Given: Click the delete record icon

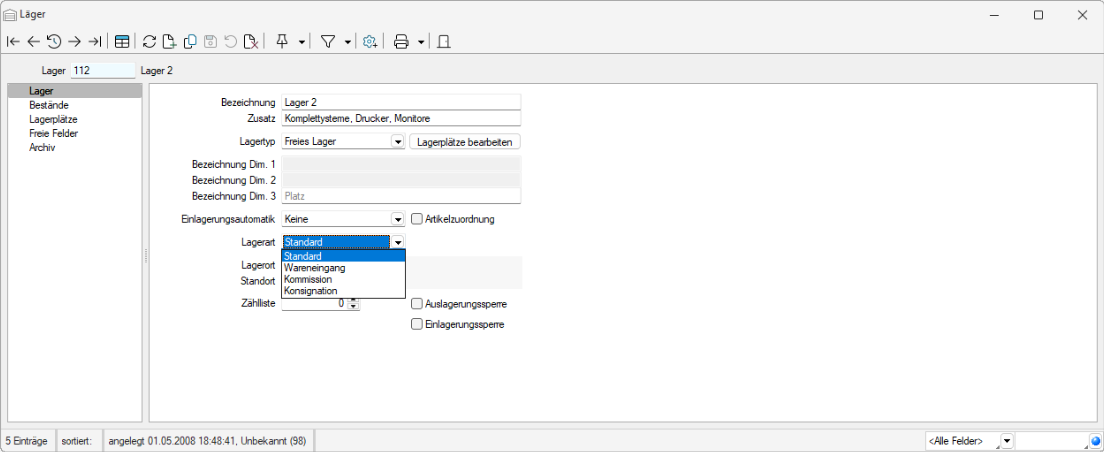Looking at the screenshot, I should coord(251,41).
